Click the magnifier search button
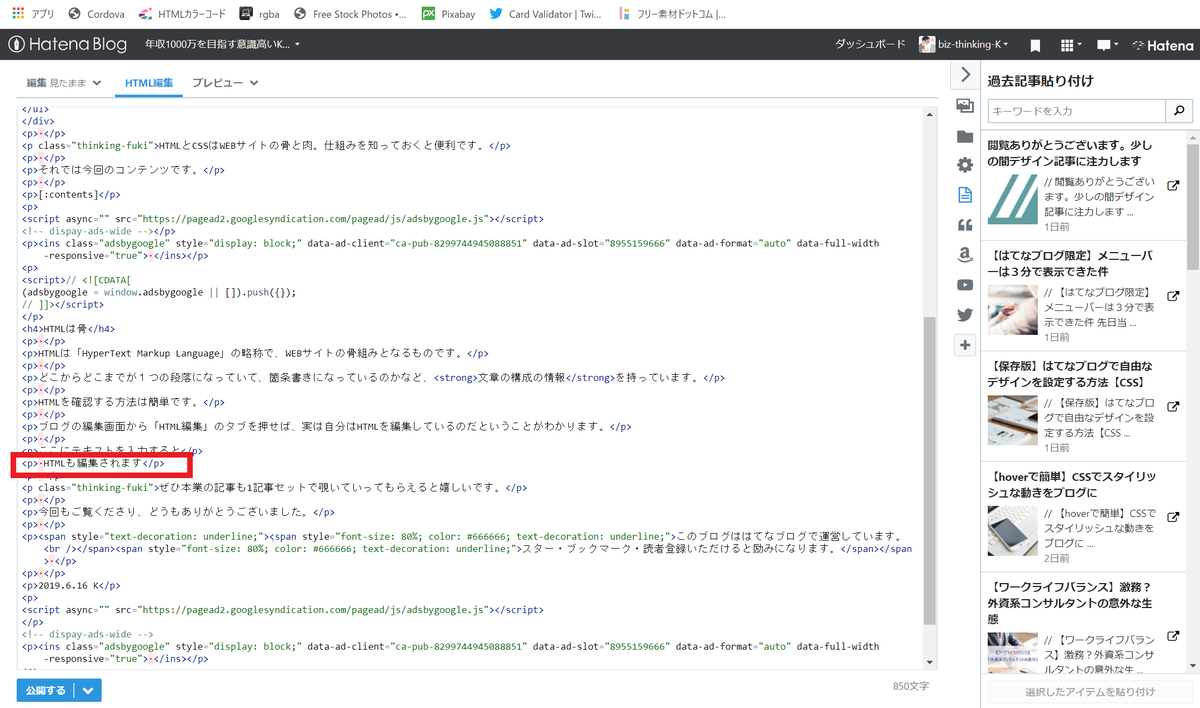Screen dimensions: 1200x708 tap(1179, 111)
